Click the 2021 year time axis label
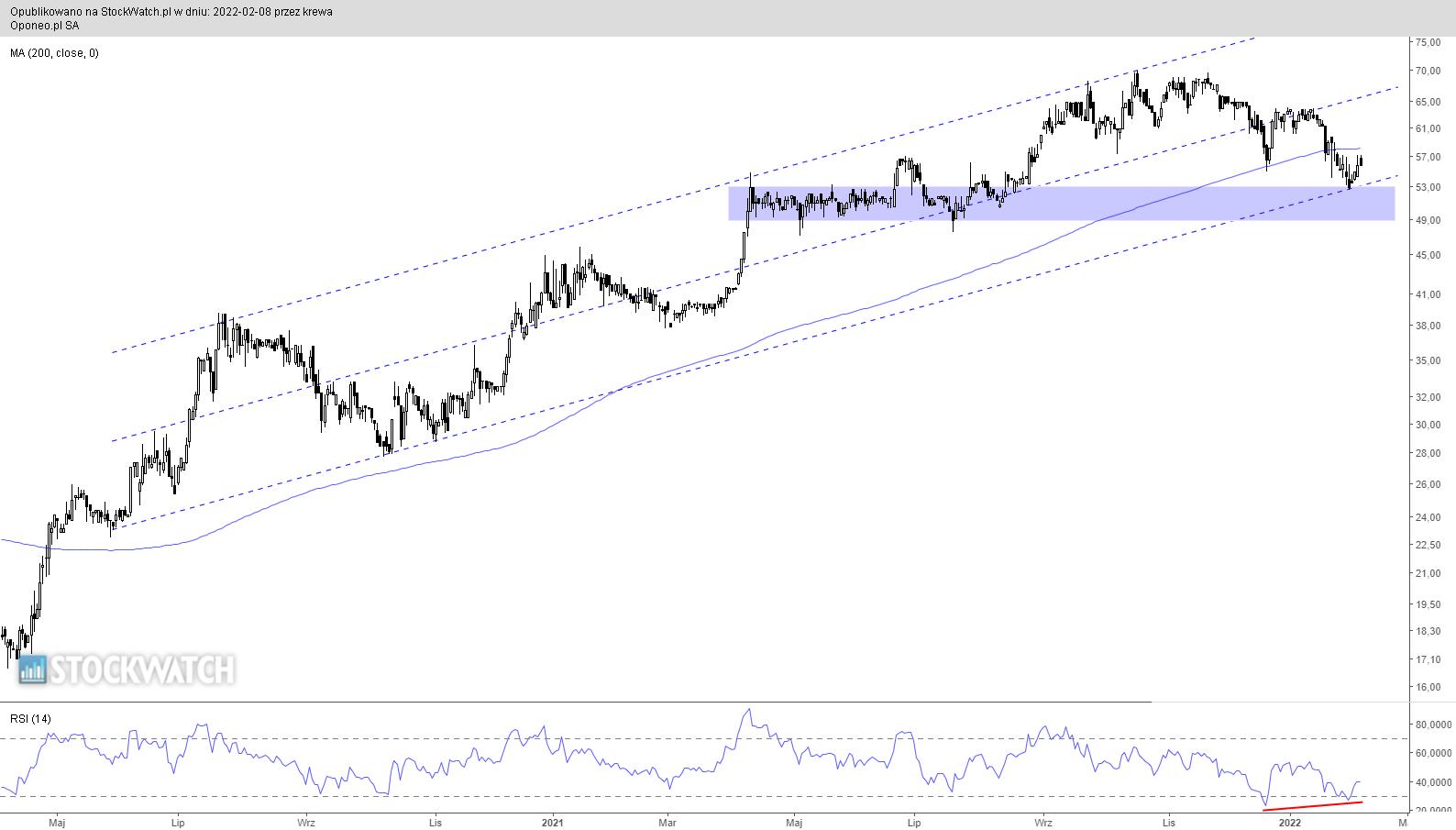 click(x=552, y=823)
